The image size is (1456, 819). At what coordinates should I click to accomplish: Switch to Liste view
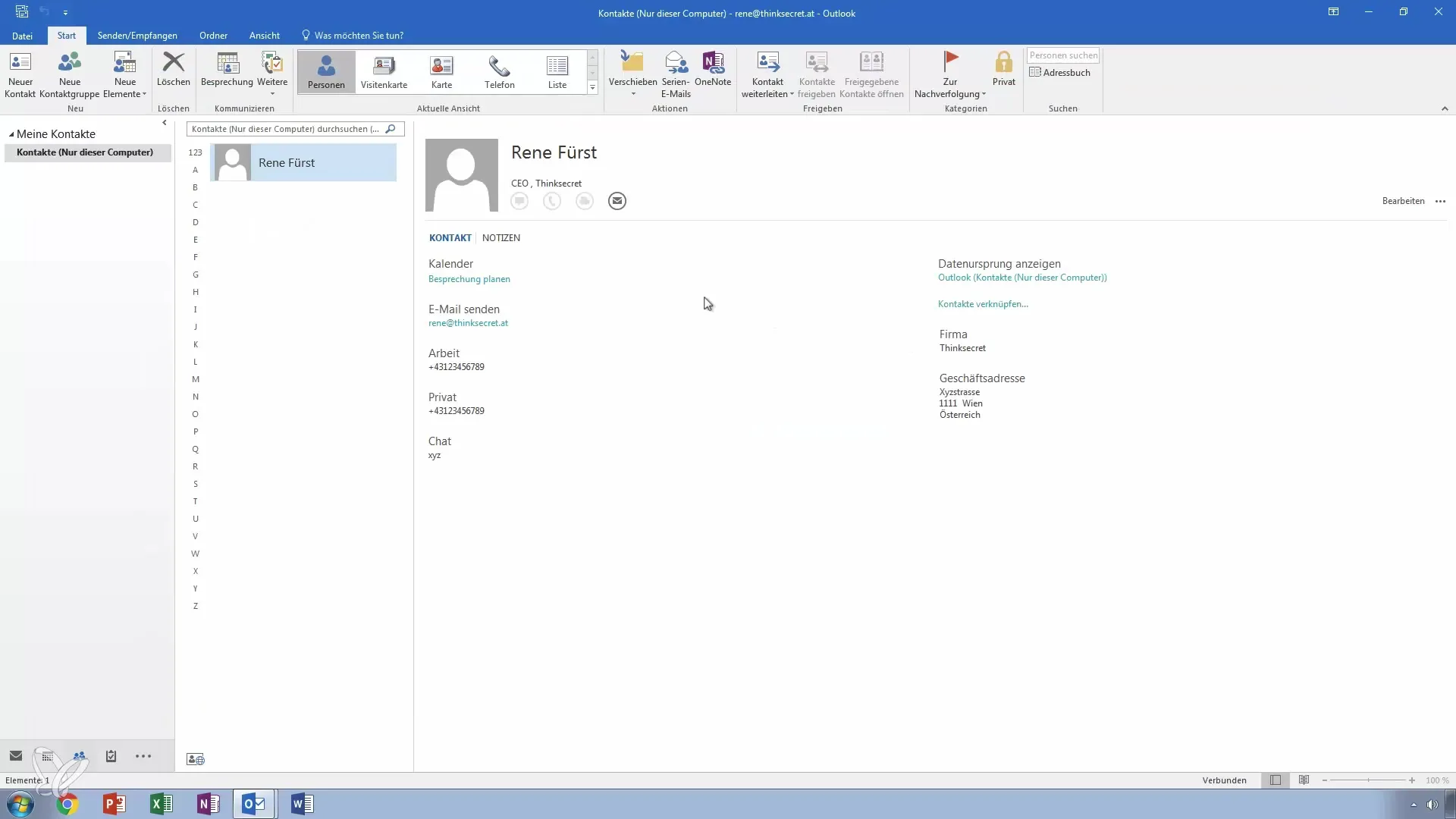tap(557, 71)
